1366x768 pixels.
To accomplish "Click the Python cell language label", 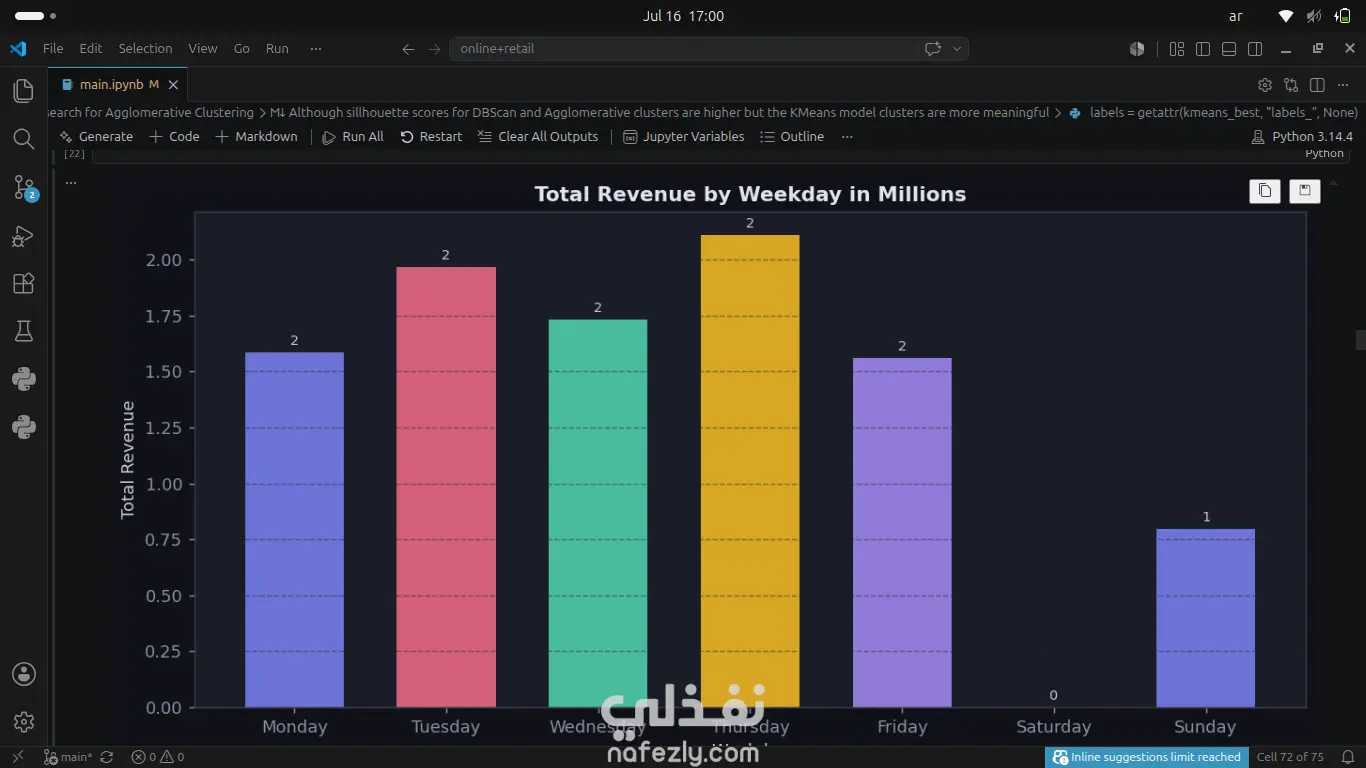I will [1324, 154].
